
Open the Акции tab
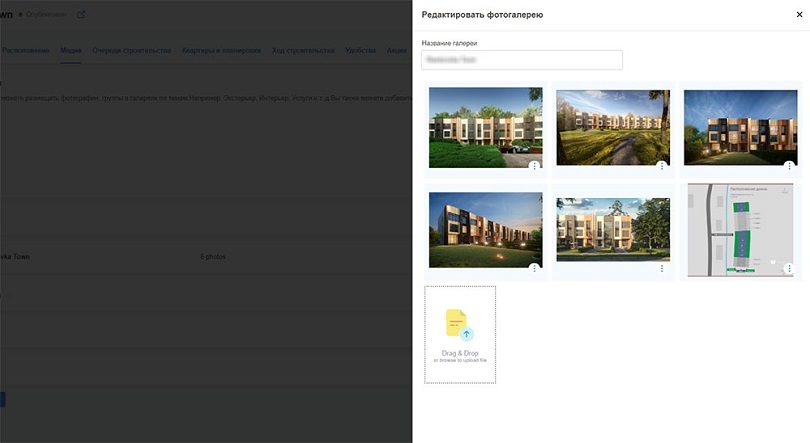point(397,51)
